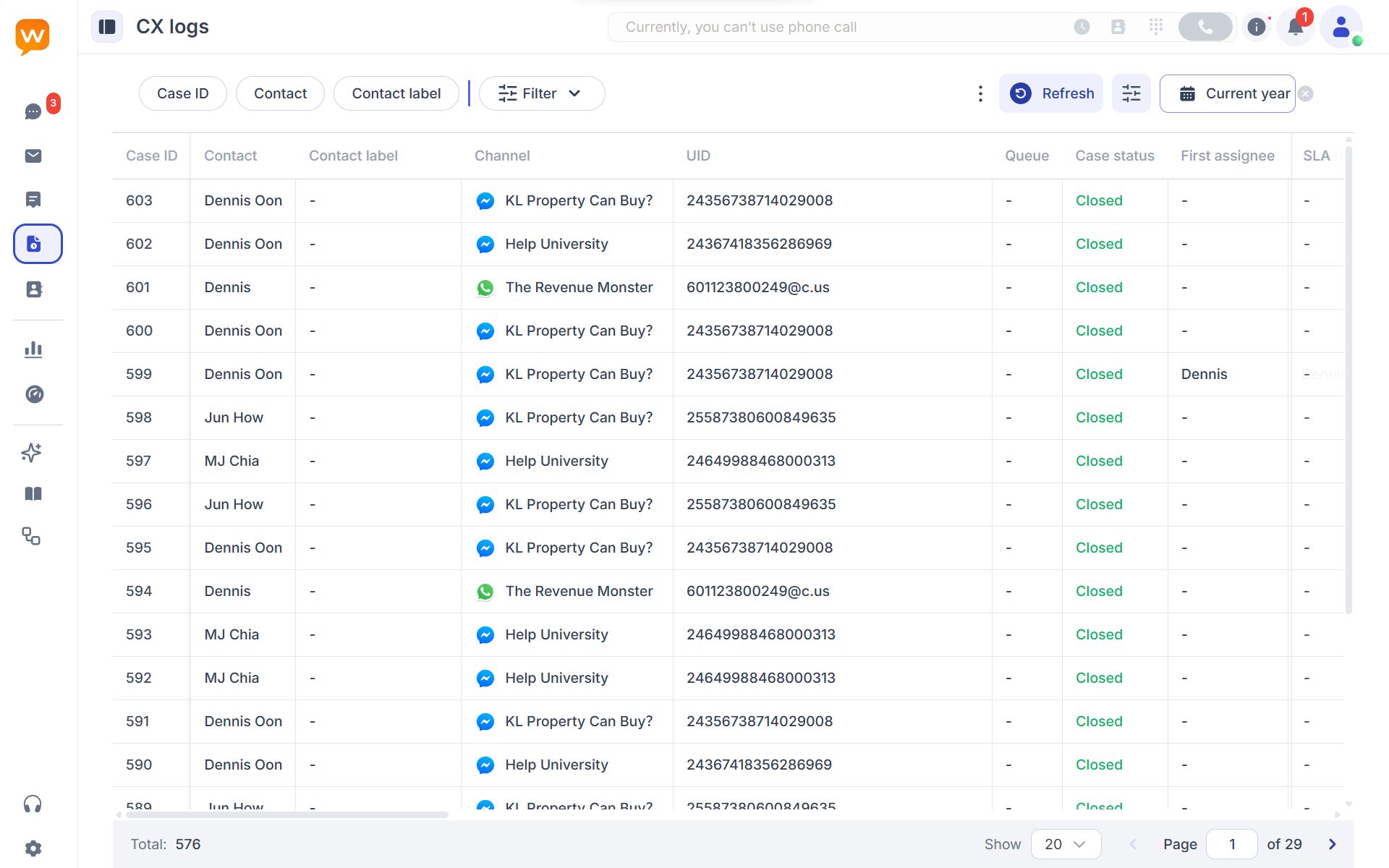Toggle the sidebar collapse button

pyautogui.click(x=107, y=27)
